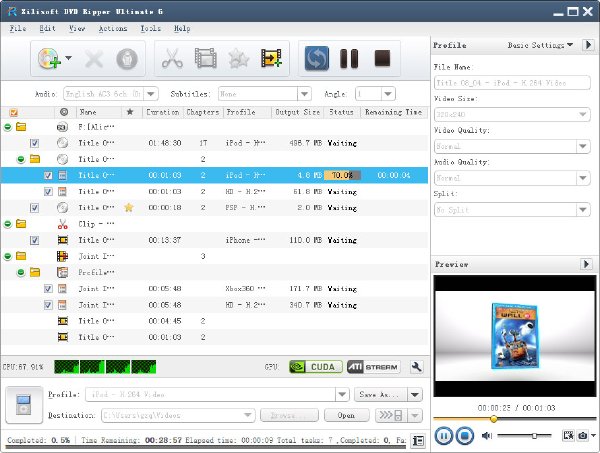Click the preview screen-size toggle icon
The width and height of the screenshot is (600, 453).
[568, 435]
